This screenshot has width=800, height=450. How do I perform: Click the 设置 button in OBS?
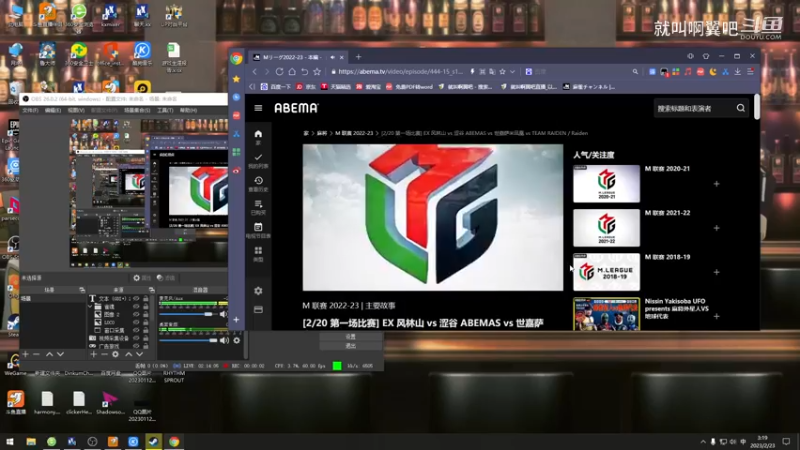[x=351, y=337]
